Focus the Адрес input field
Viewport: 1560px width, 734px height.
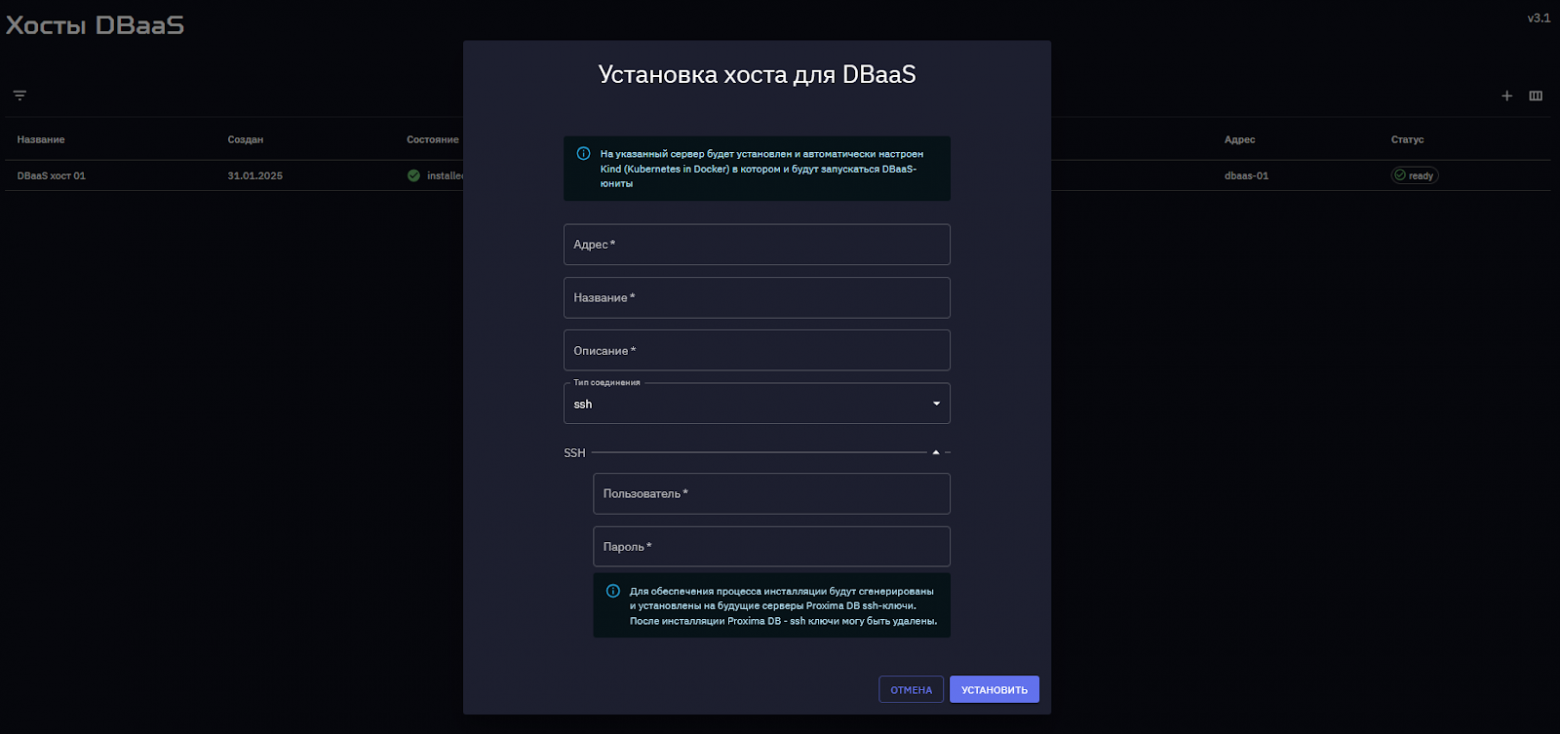(757, 245)
